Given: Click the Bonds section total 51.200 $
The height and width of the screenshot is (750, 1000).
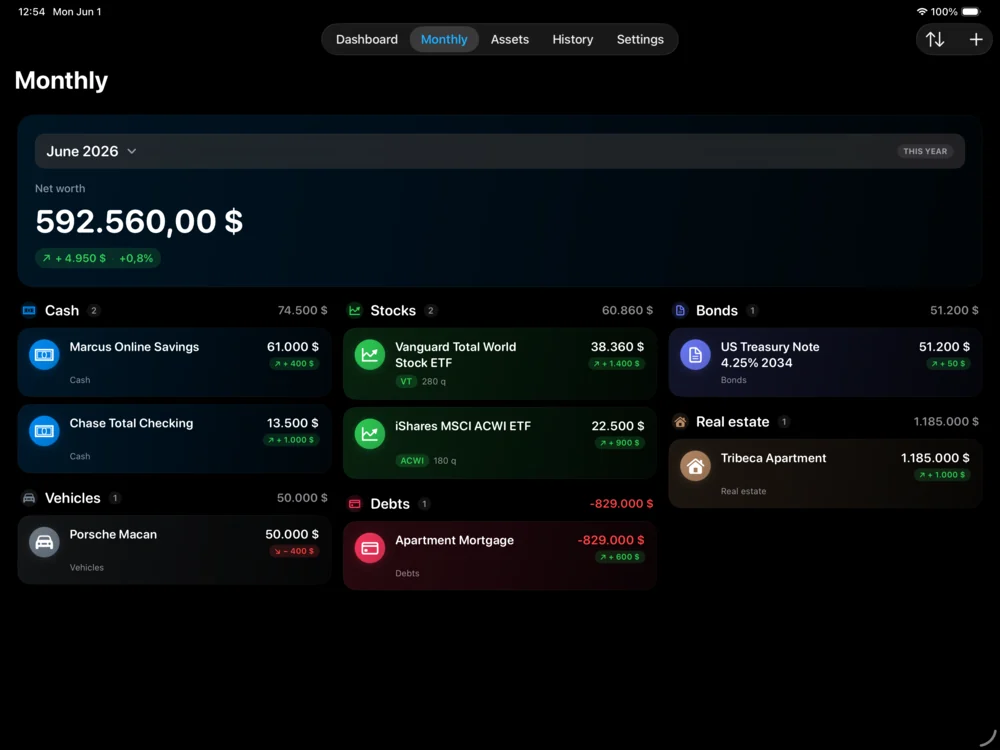Looking at the screenshot, I should (954, 311).
